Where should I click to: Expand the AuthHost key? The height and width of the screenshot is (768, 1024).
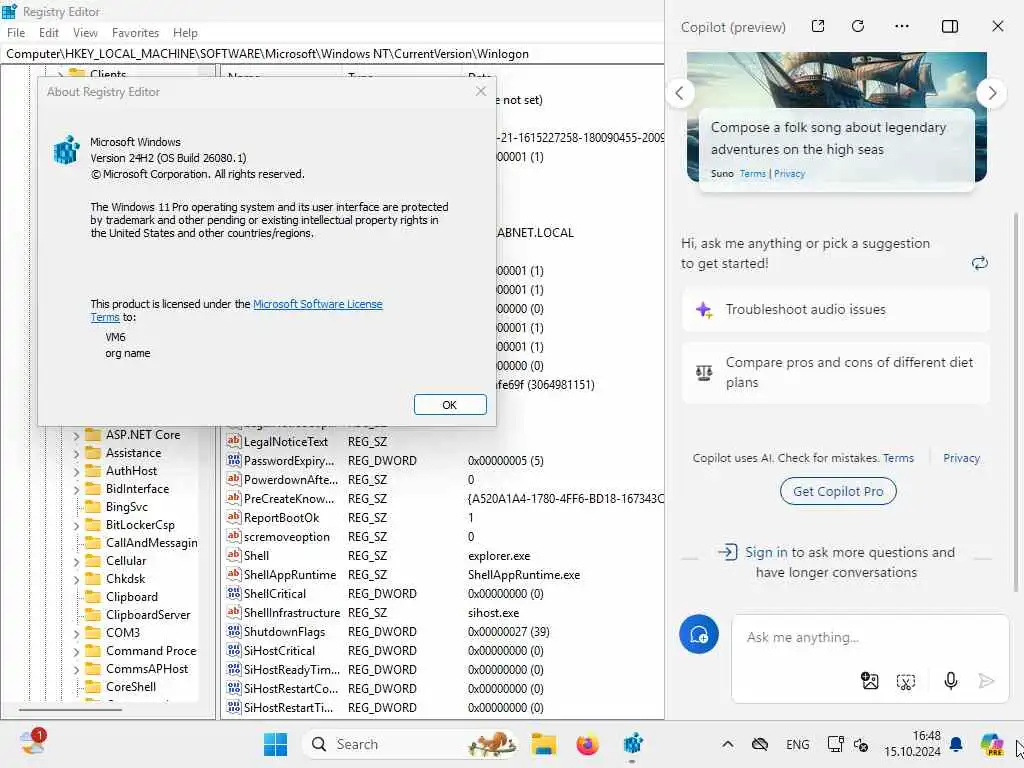click(76, 471)
